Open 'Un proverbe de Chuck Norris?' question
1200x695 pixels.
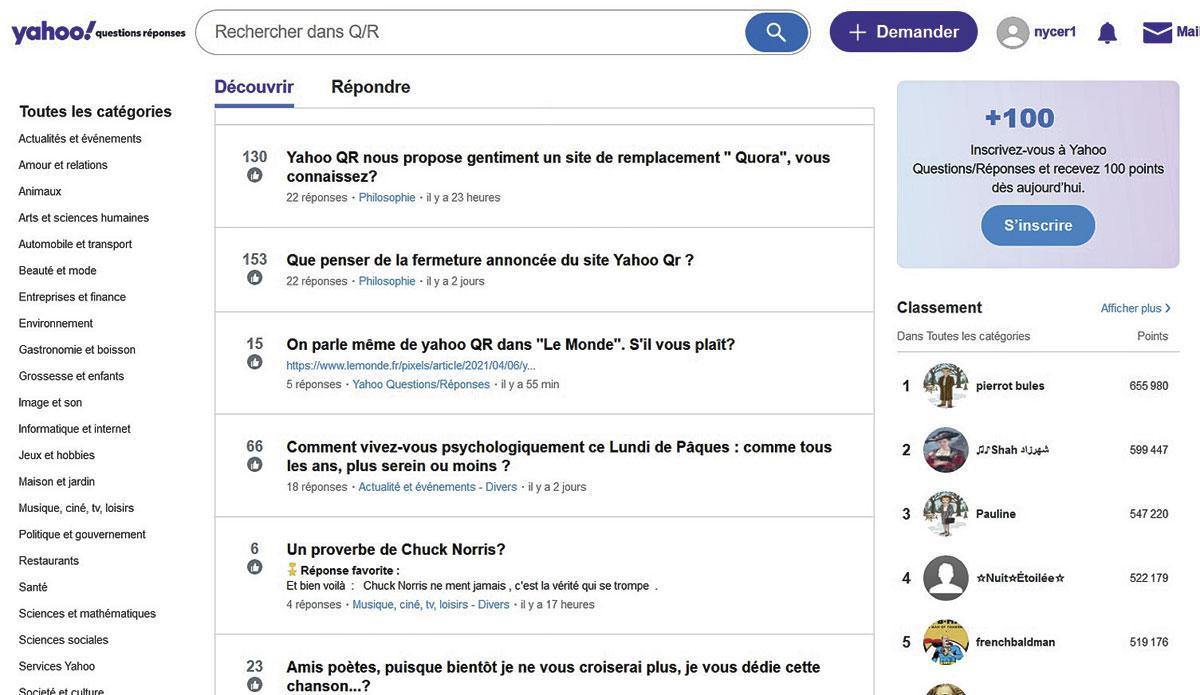(x=396, y=550)
